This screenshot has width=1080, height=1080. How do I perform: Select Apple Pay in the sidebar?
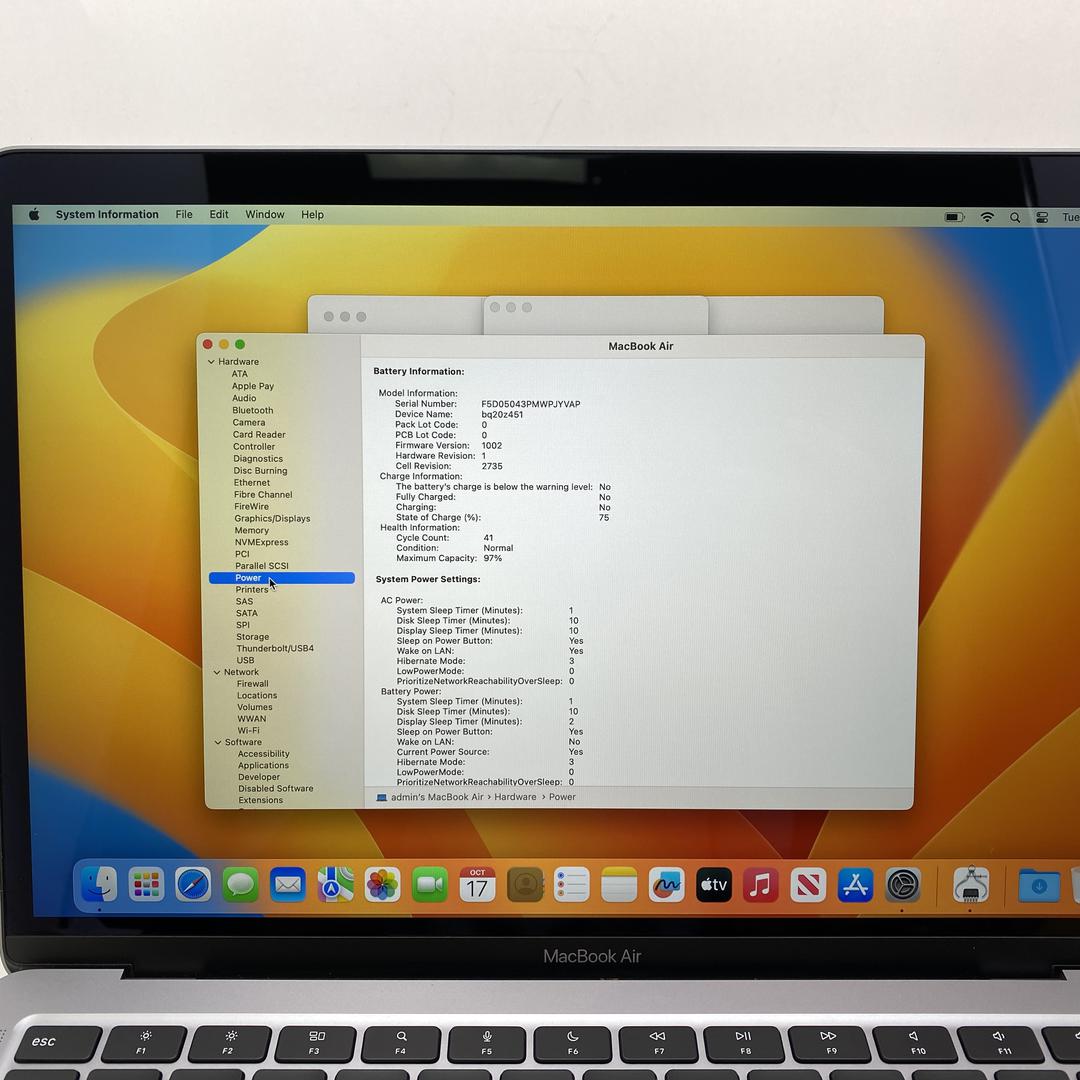(253, 386)
